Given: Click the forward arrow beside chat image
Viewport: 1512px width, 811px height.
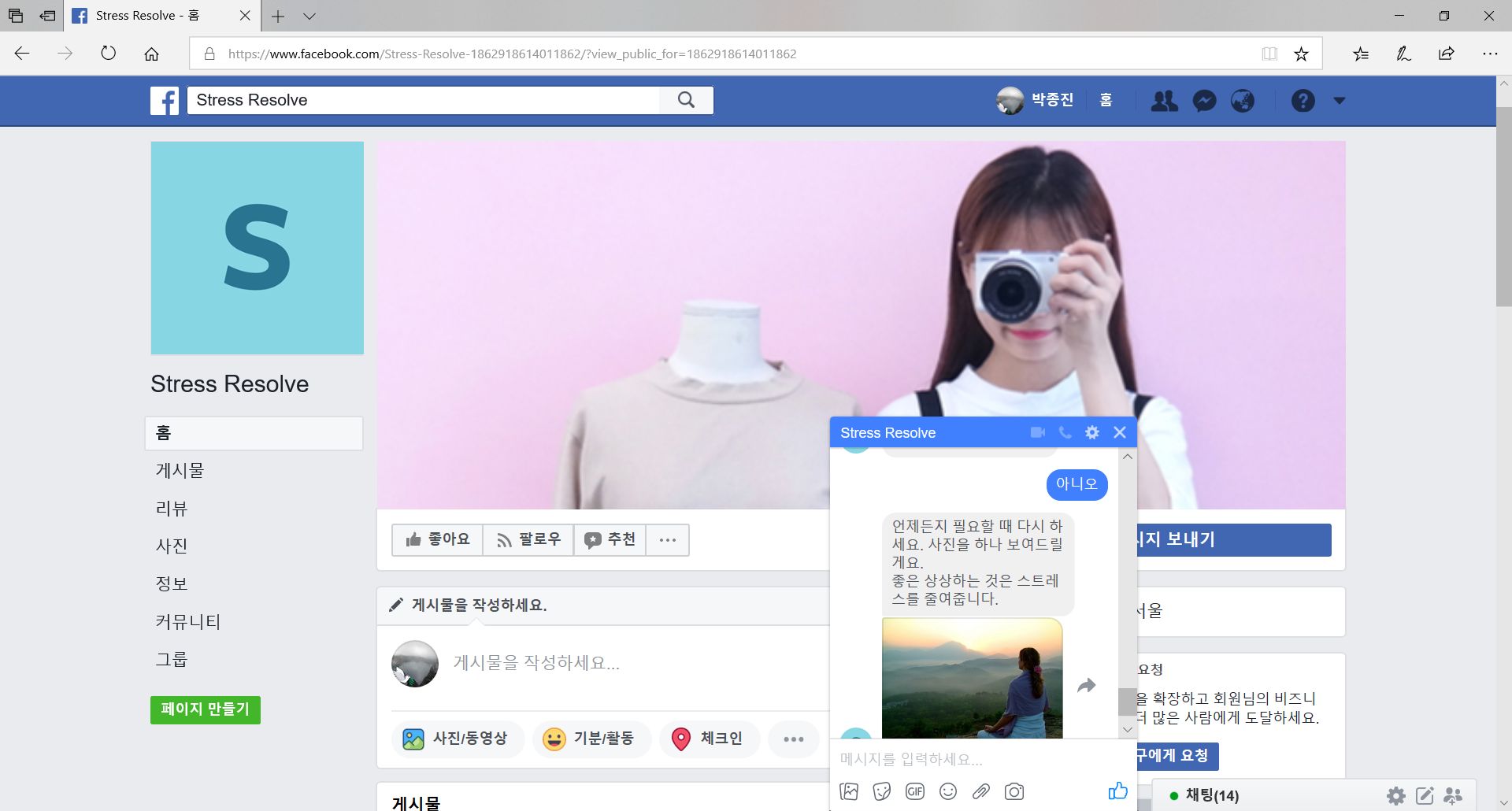Looking at the screenshot, I should coord(1087,686).
